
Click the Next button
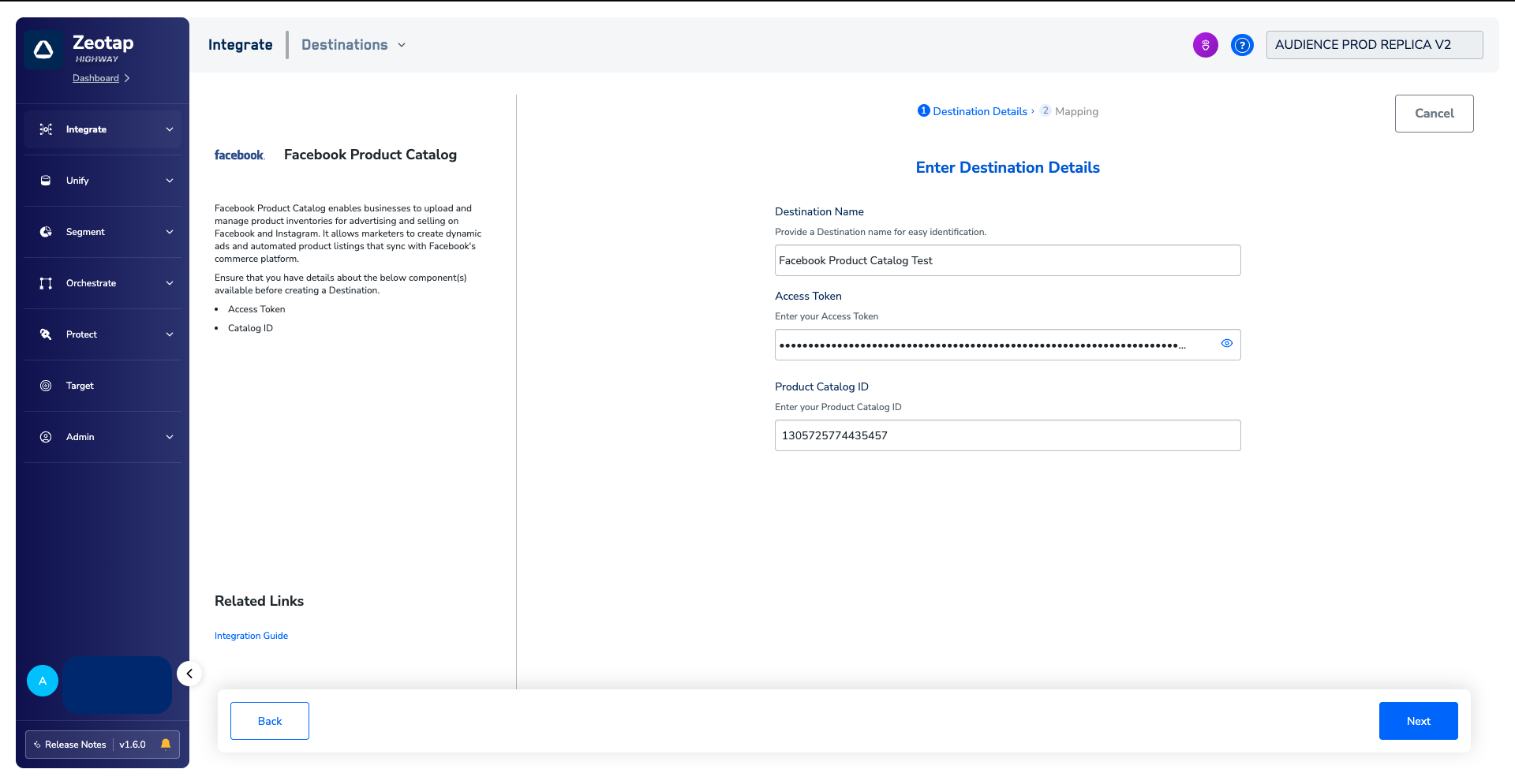1418,721
